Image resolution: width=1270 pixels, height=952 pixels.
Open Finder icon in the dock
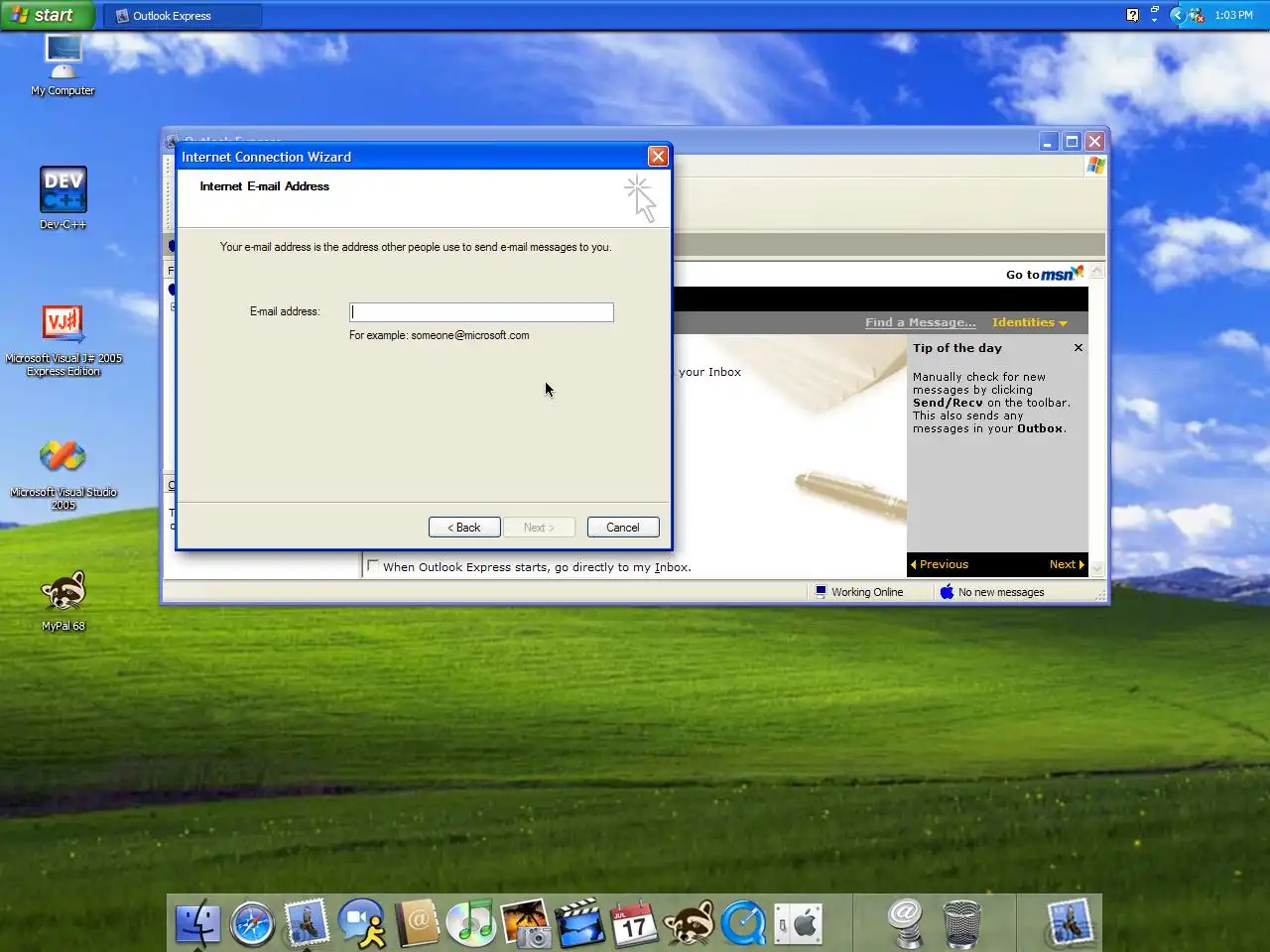point(197,924)
